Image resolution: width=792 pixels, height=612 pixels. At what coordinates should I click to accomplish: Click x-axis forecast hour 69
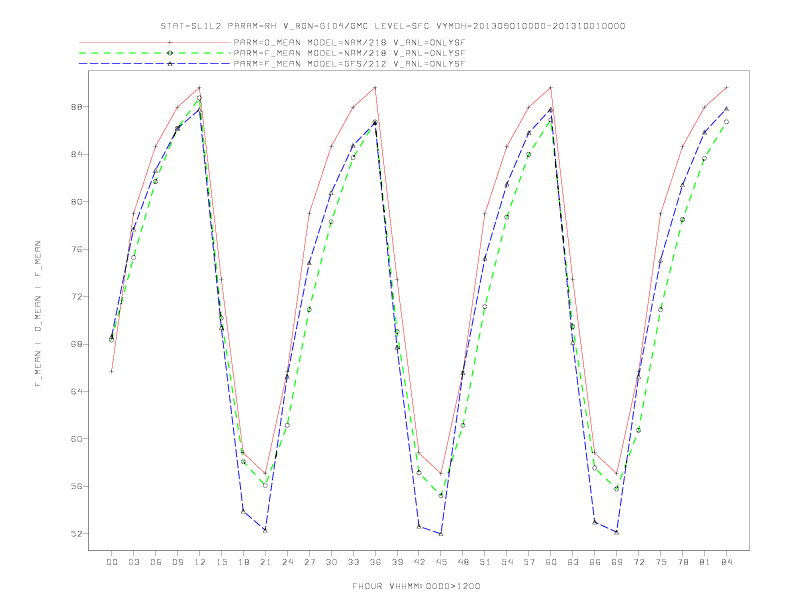[x=617, y=562]
